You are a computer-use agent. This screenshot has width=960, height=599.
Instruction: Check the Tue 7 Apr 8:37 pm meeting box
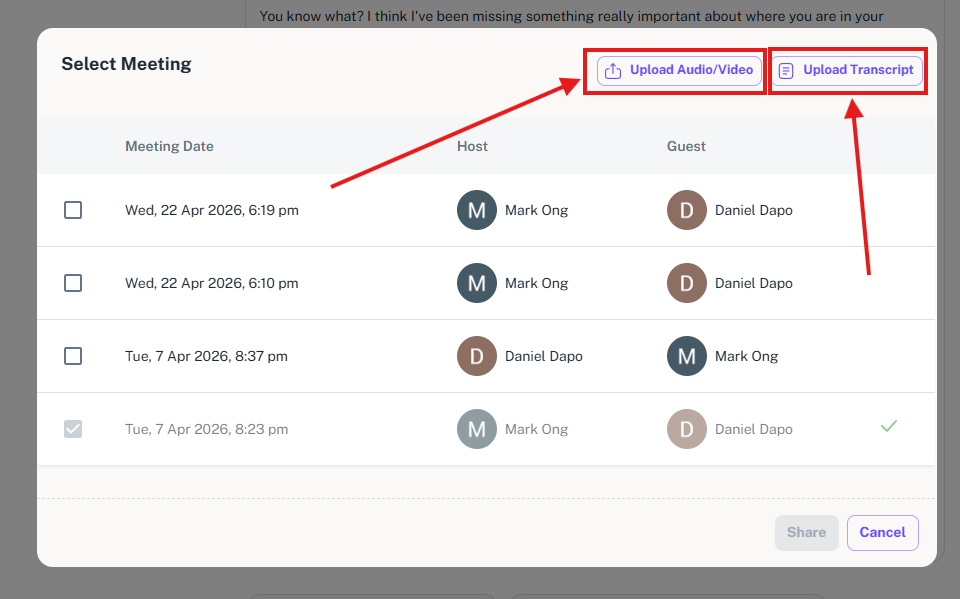[73, 356]
